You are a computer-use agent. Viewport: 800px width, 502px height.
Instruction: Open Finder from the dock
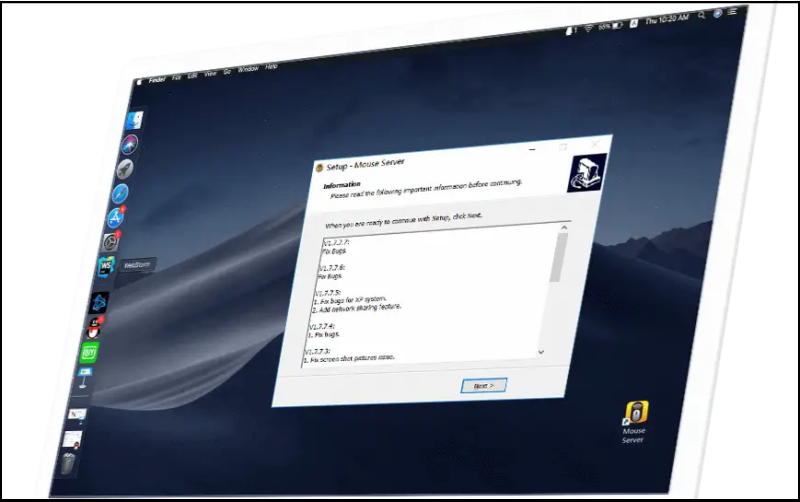click(135, 121)
